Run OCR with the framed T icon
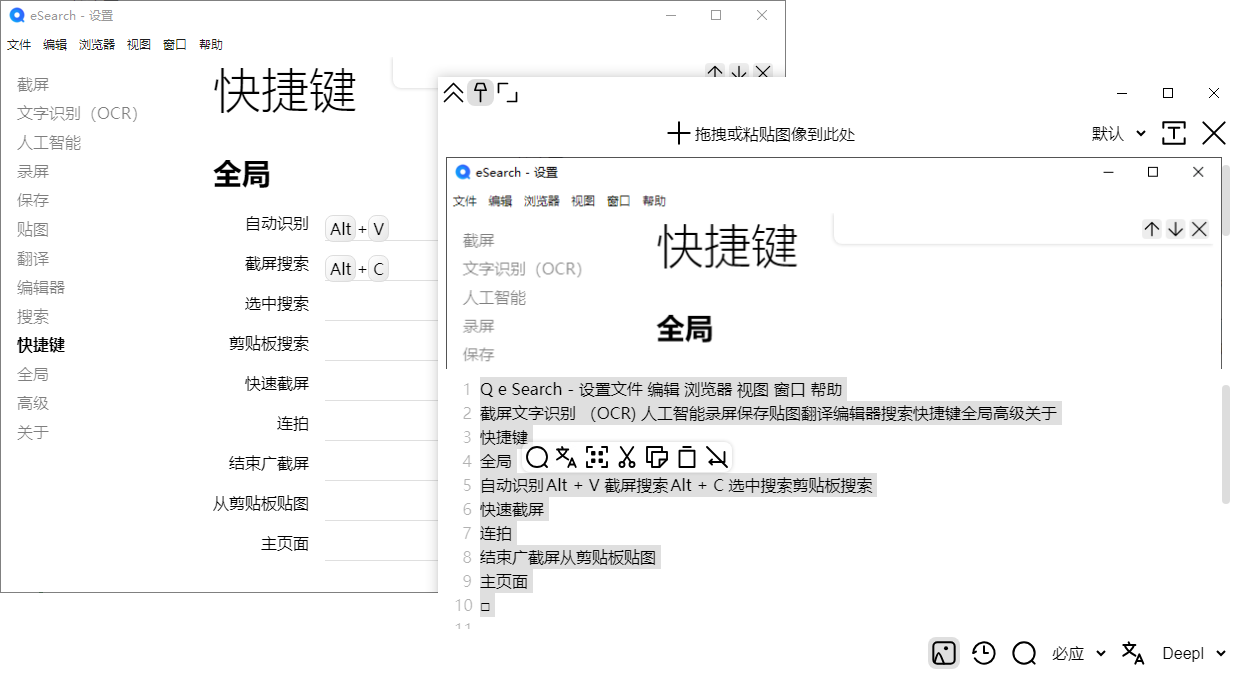 tap(1174, 133)
